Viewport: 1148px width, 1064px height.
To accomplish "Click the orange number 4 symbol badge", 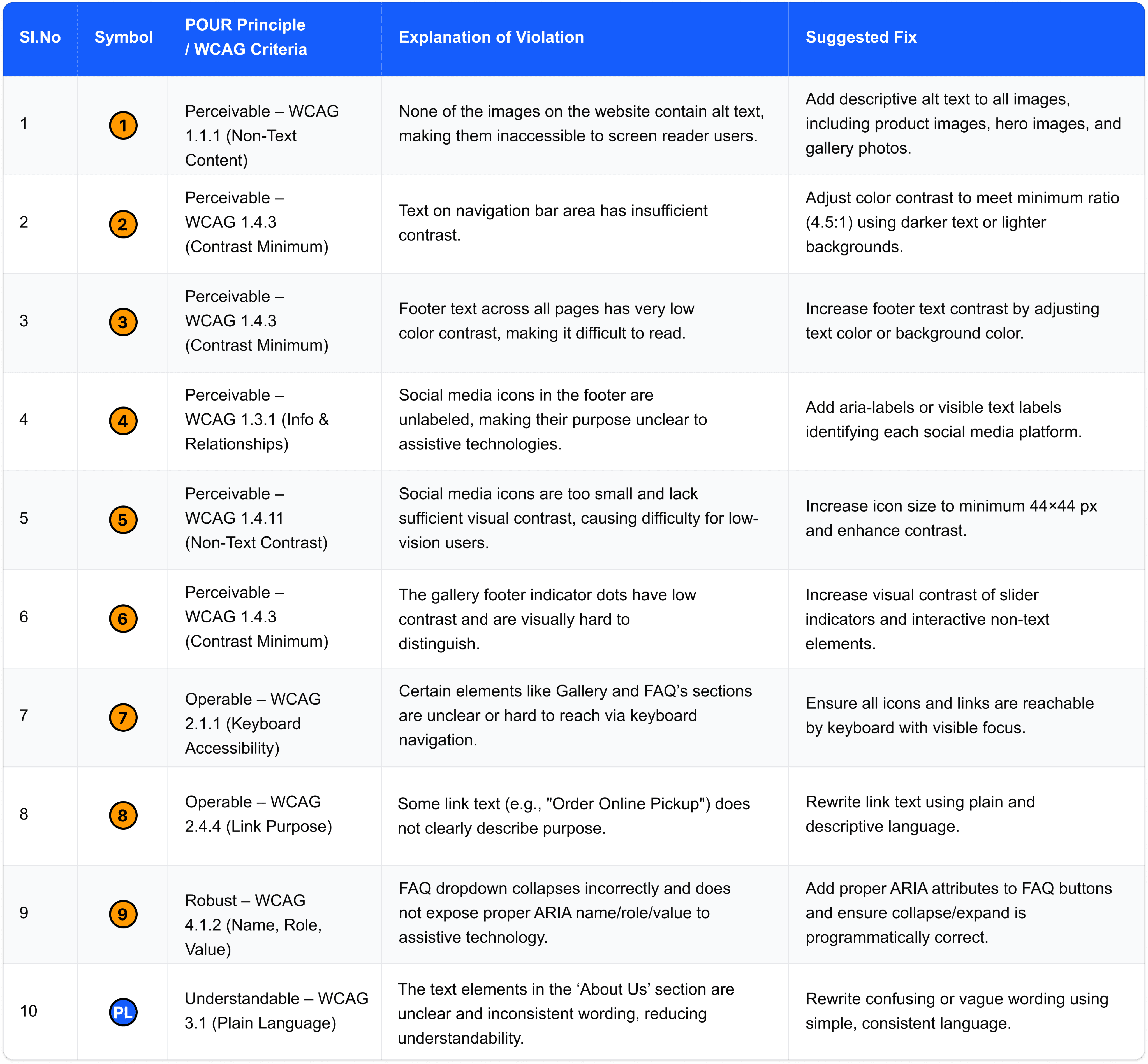I will click(x=123, y=421).
